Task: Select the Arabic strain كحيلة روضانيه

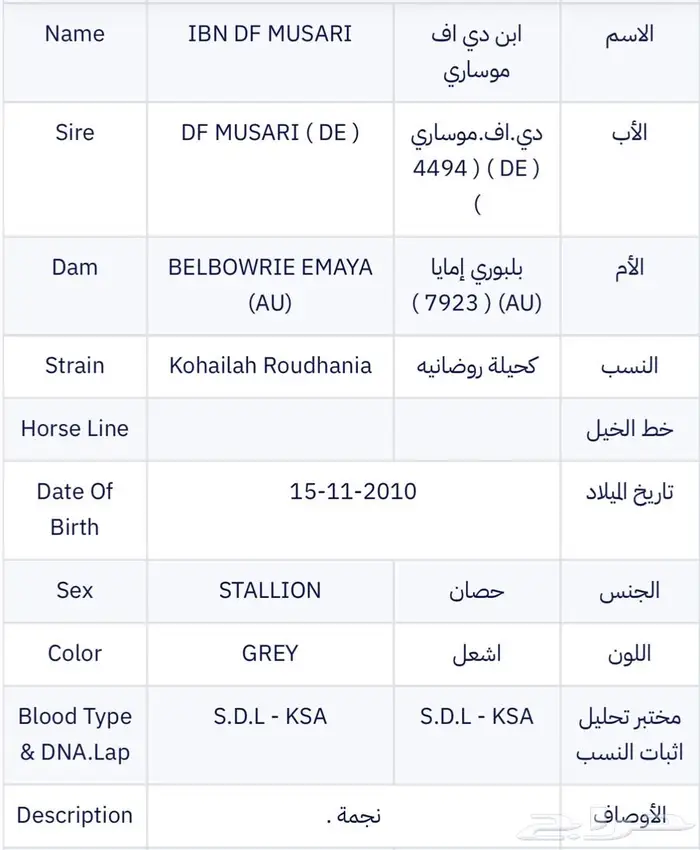Action: pyautogui.click(x=477, y=365)
